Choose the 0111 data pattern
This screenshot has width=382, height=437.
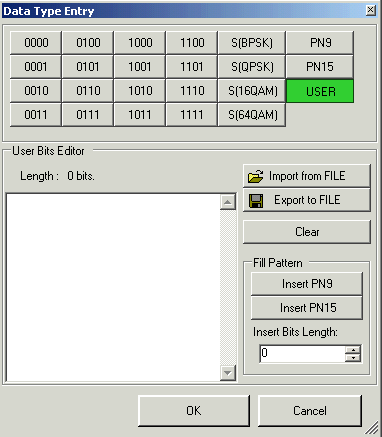pos(88,115)
